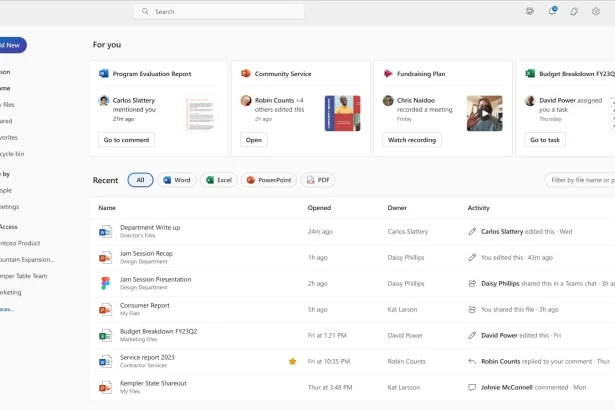Open Marketing in the sidebar
This screenshot has height=410, width=615.
click(11, 292)
